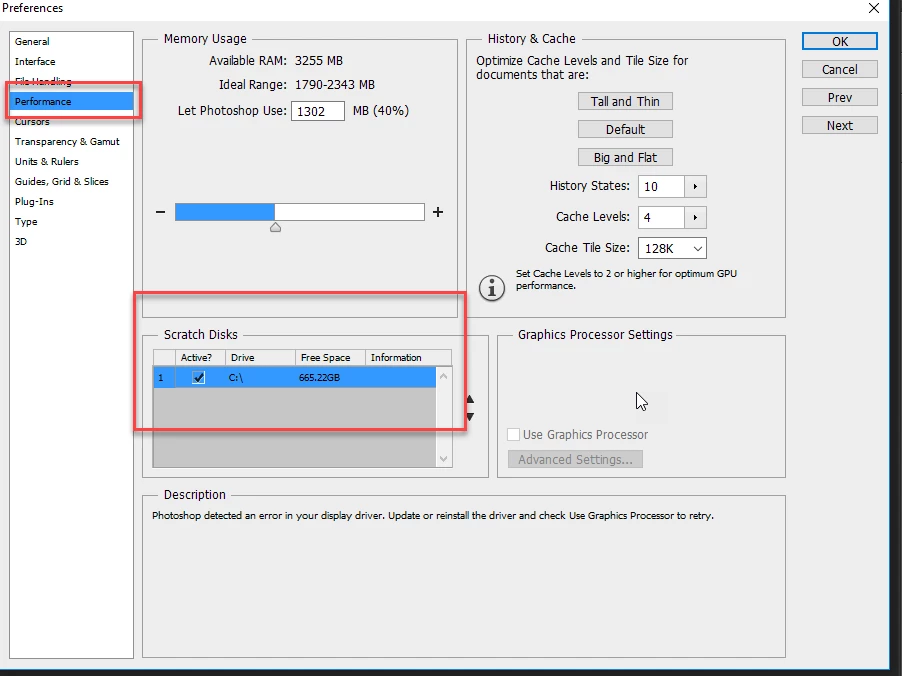Viewport: 902px width, 676px height.
Task: Click scratch disks scrollbar up arrow
Action: click(x=444, y=376)
